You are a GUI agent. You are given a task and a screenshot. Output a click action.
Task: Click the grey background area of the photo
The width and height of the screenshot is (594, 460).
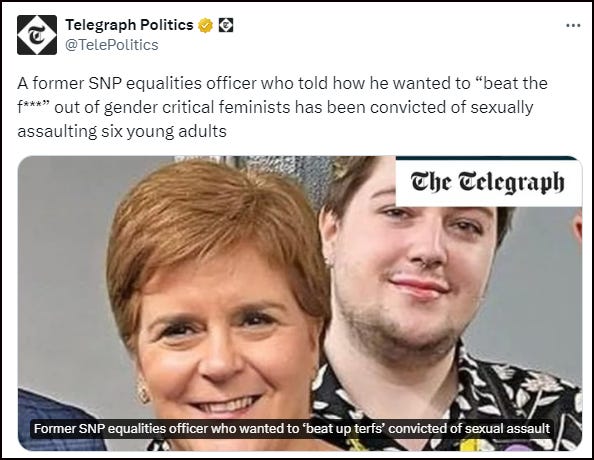(63, 265)
